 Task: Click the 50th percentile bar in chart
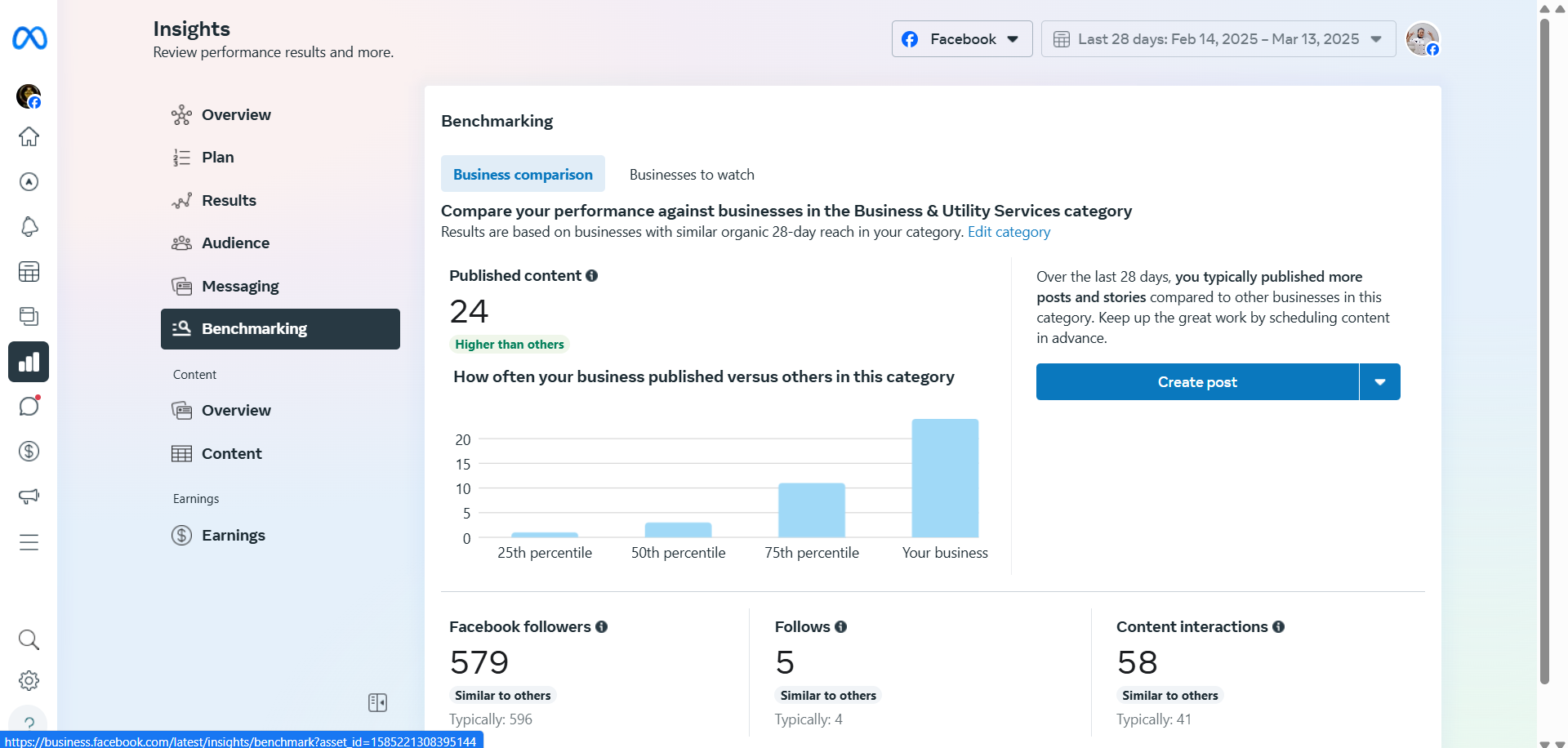coord(678,530)
